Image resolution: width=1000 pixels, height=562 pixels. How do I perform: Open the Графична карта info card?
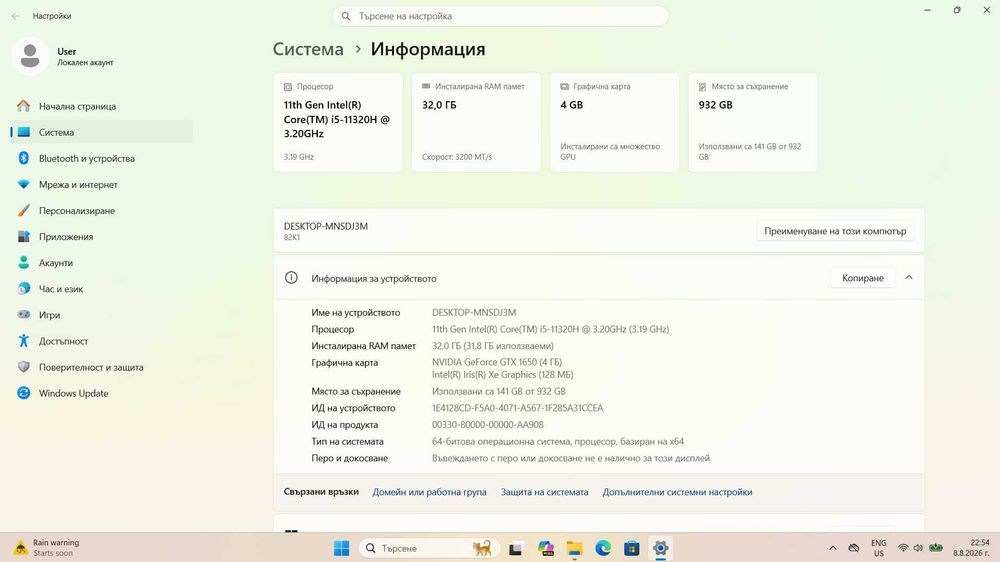click(615, 122)
